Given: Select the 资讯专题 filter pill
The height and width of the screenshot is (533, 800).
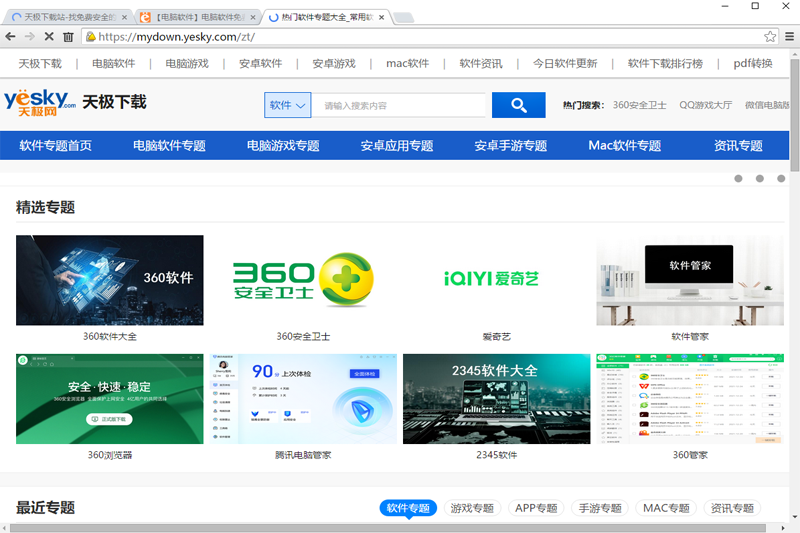Looking at the screenshot, I should tap(732, 508).
